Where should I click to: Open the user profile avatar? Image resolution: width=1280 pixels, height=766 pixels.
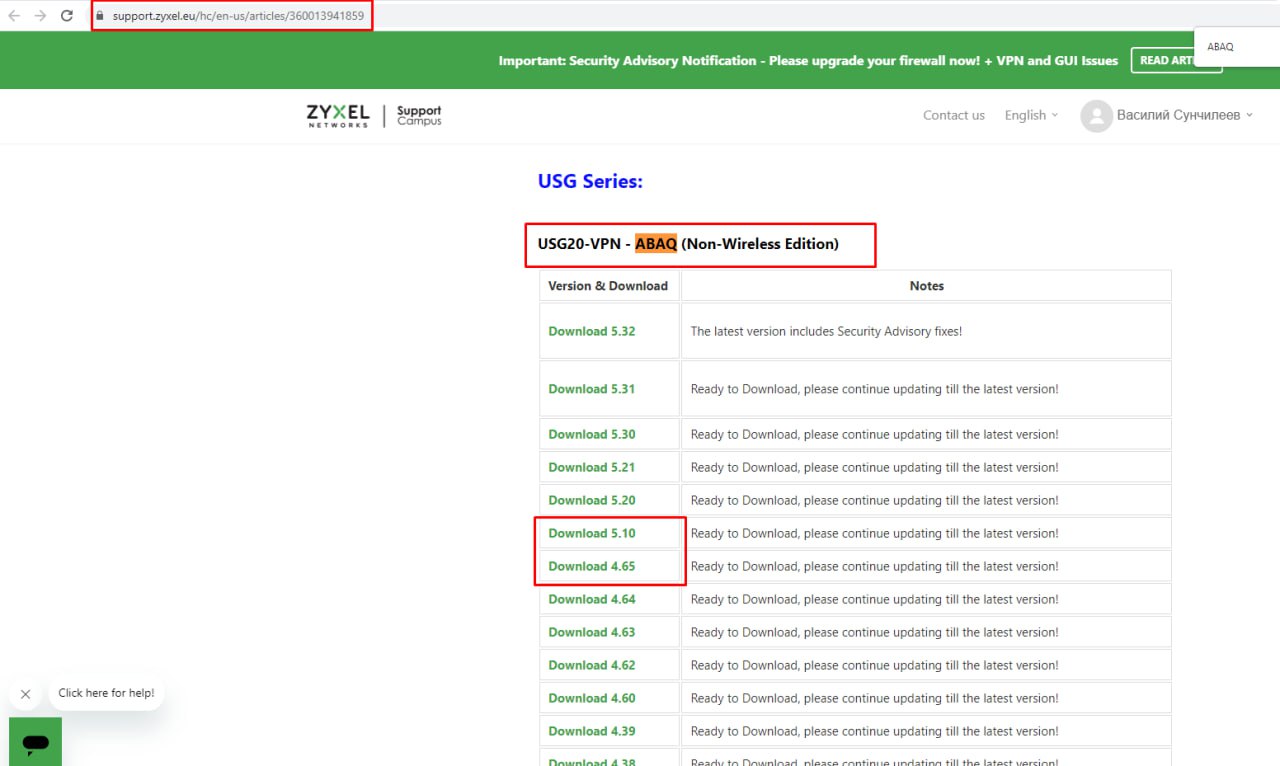click(1097, 116)
